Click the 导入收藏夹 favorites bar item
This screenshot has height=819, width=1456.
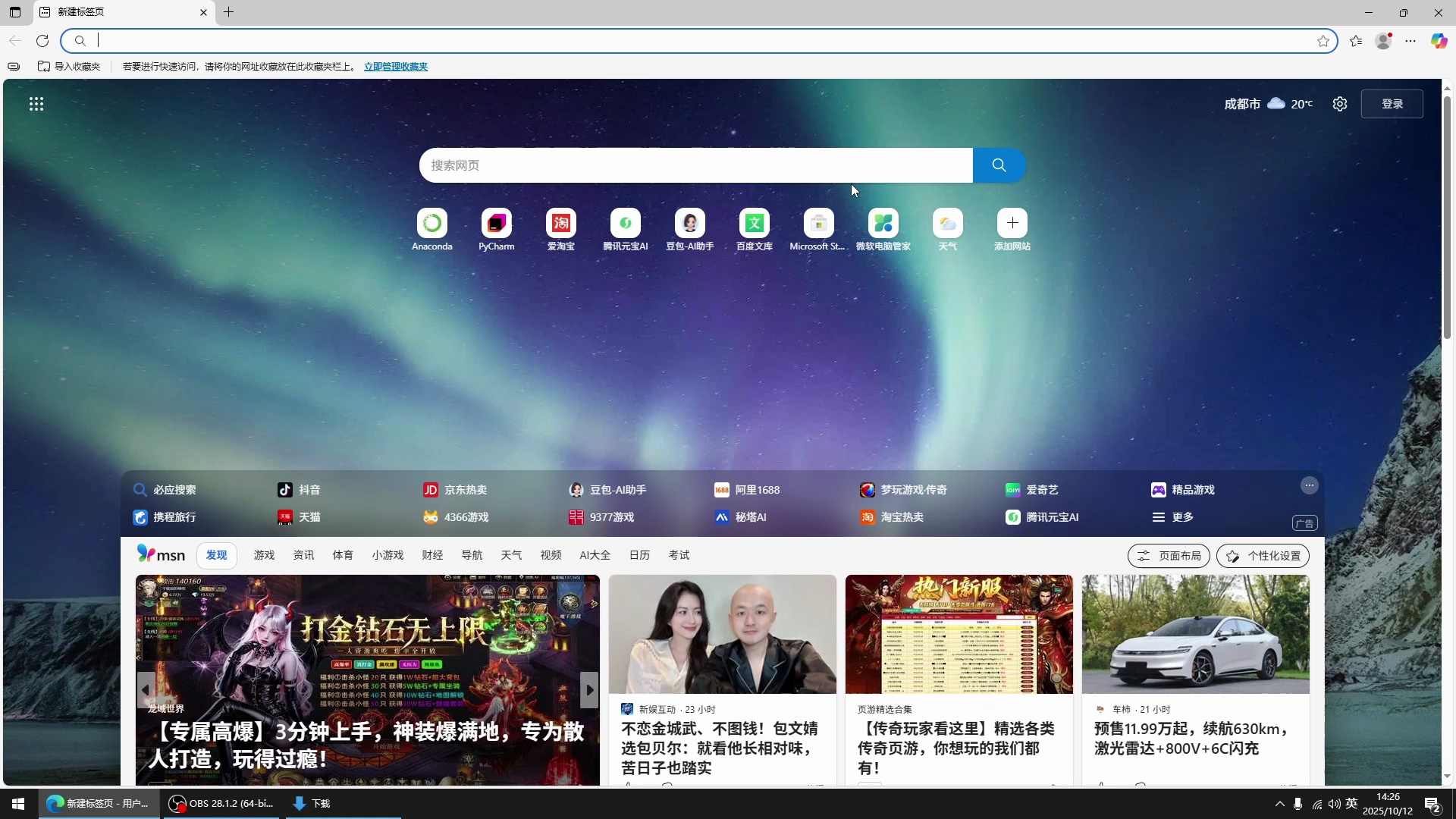[69, 67]
